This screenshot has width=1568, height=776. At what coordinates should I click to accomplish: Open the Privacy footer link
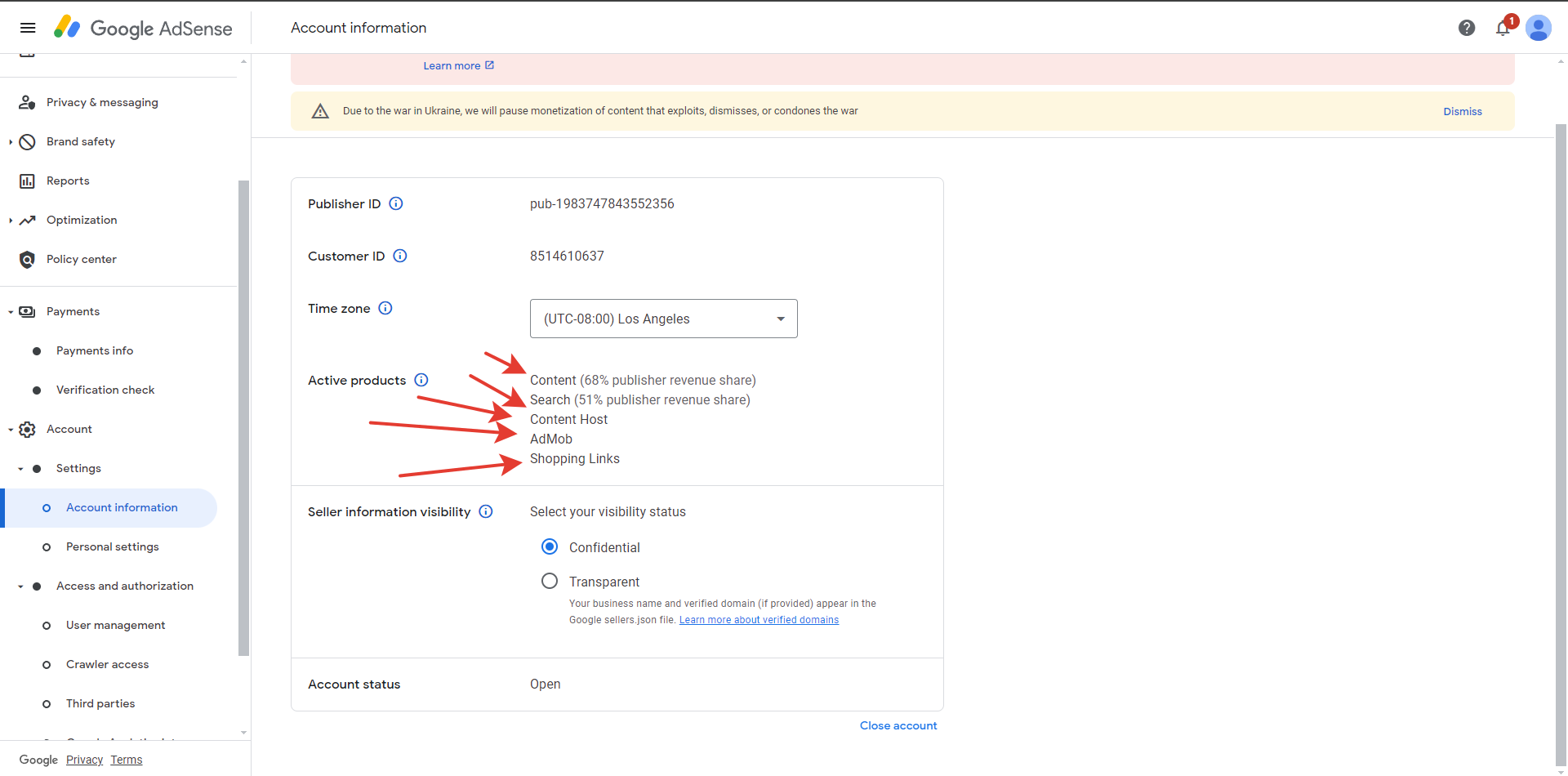click(x=84, y=760)
